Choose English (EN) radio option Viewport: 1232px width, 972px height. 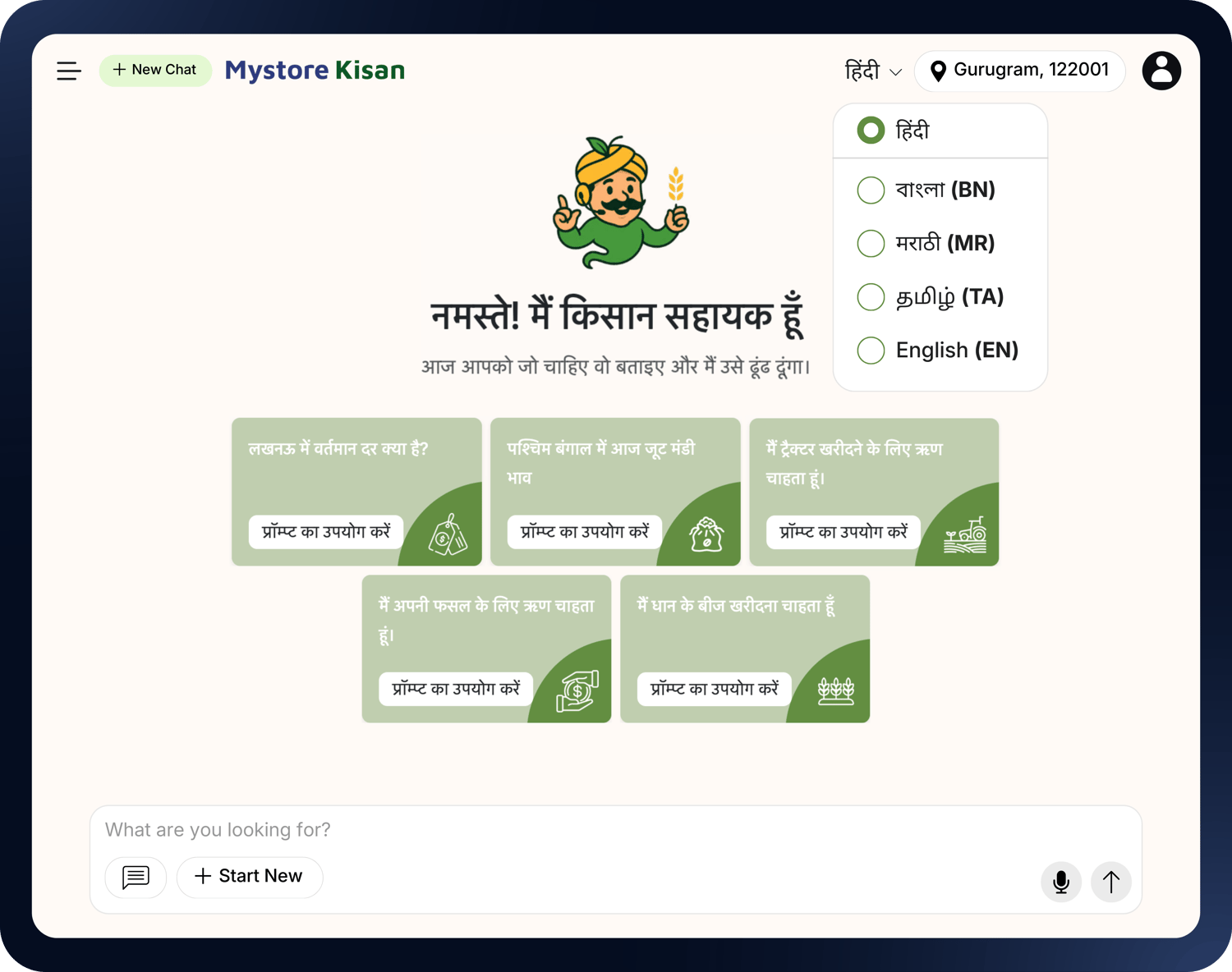tap(871, 351)
